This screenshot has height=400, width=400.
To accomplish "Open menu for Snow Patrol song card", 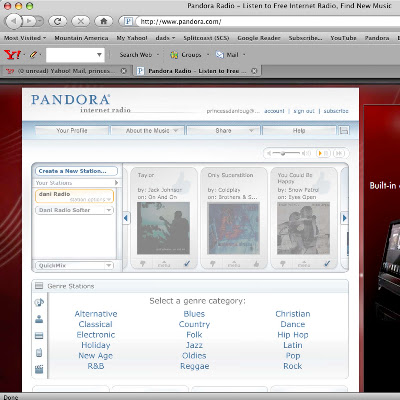I will pyautogui.click(x=304, y=264).
